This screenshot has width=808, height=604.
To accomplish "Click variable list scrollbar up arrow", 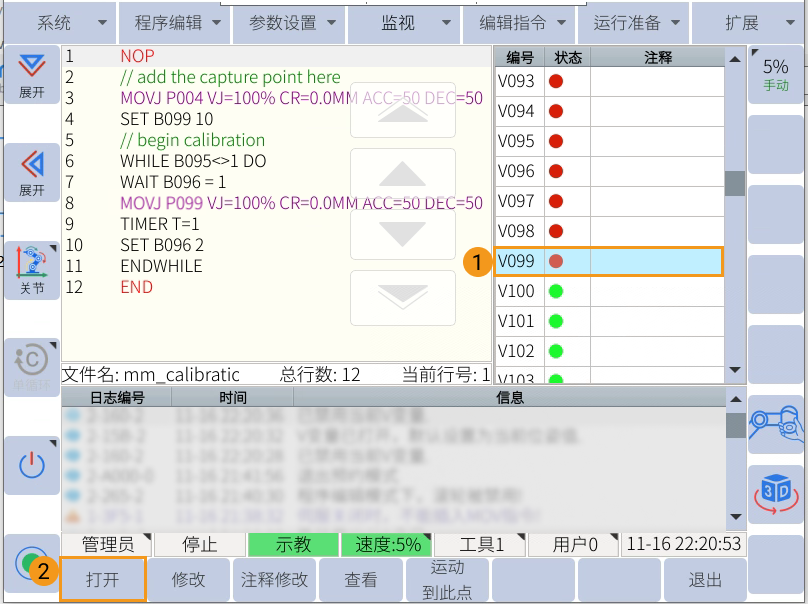I will tap(735, 59).
